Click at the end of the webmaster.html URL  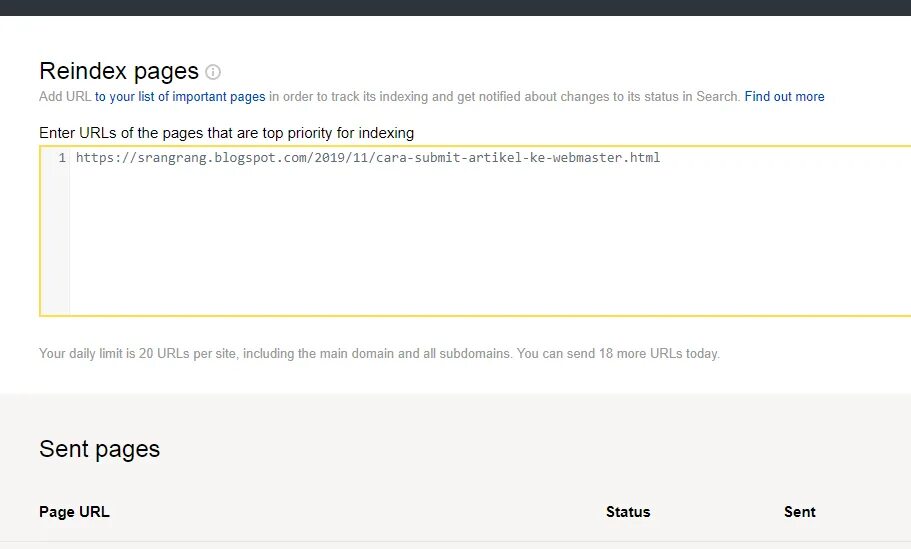coord(661,158)
